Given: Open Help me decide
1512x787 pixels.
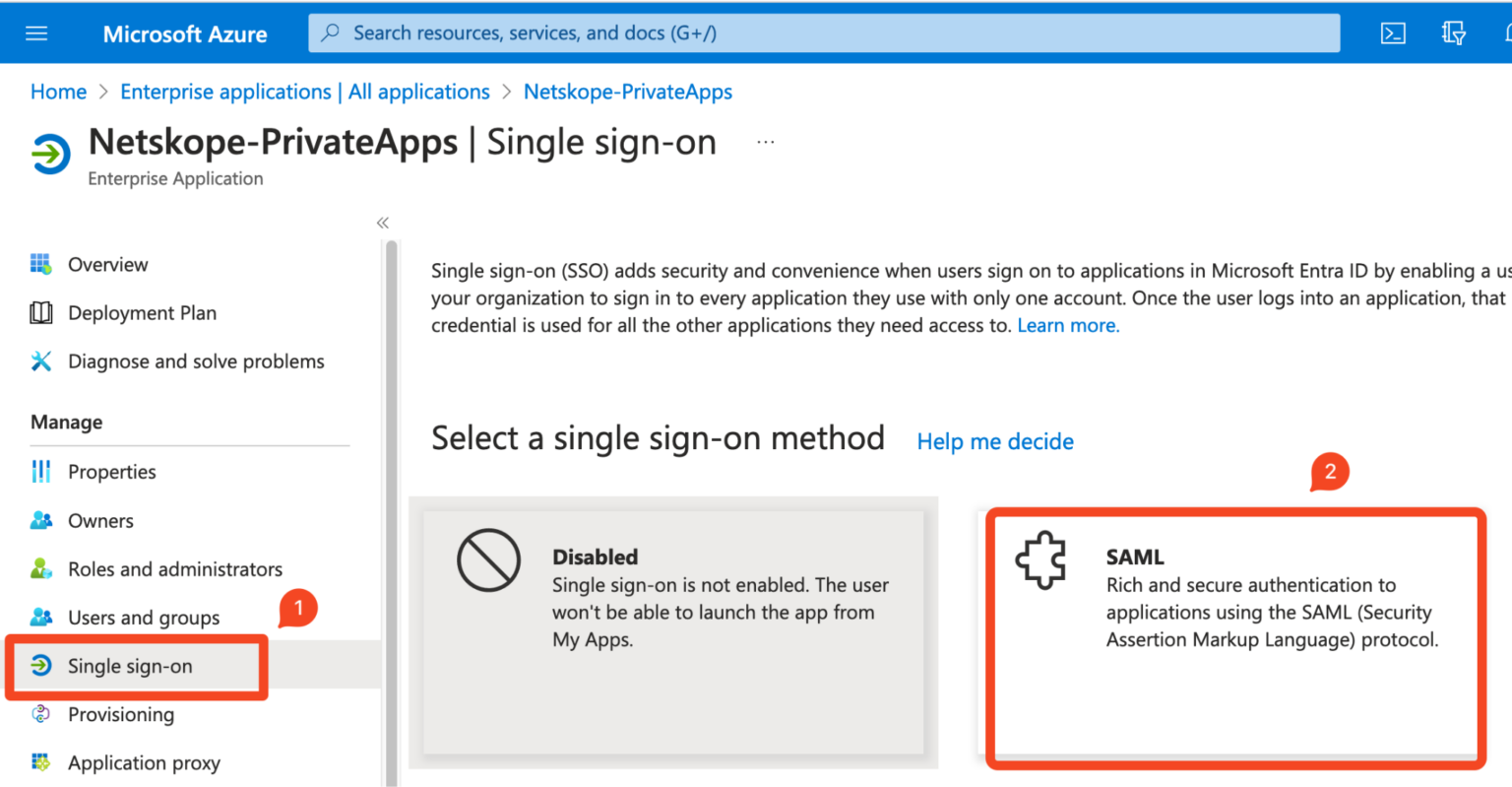Looking at the screenshot, I should 994,441.
